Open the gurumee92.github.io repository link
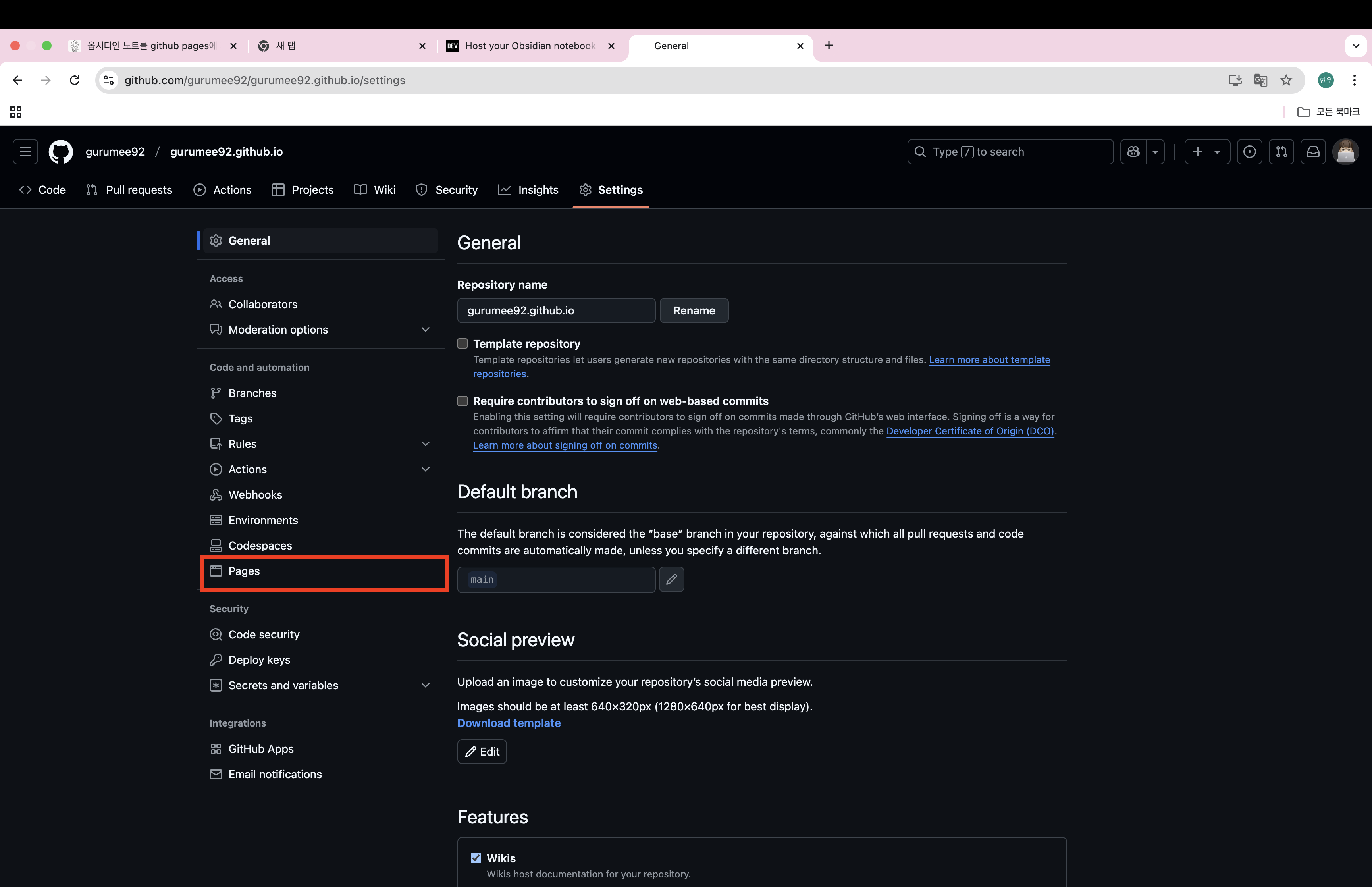This screenshot has height=887, width=1372. pyautogui.click(x=226, y=152)
